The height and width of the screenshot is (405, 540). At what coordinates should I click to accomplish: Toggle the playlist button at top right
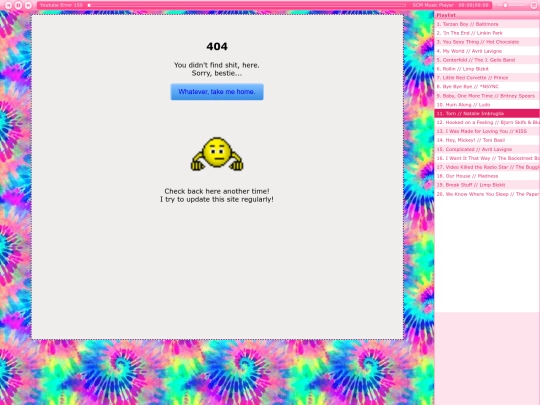tap(534, 5)
